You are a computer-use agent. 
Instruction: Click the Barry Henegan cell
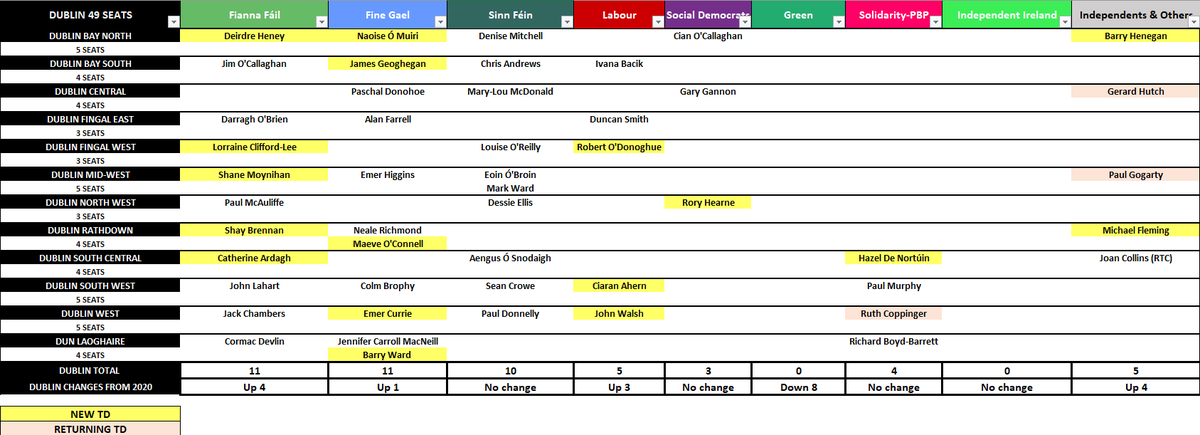pyautogui.click(x=1135, y=35)
